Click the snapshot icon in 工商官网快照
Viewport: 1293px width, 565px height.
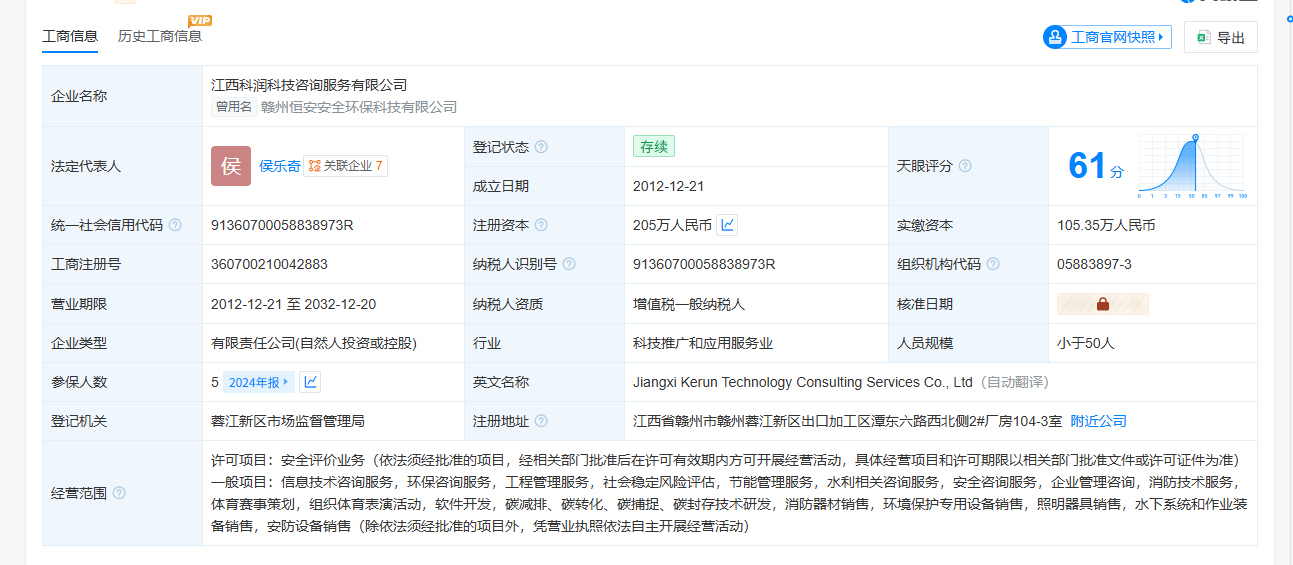[x=1055, y=37]
